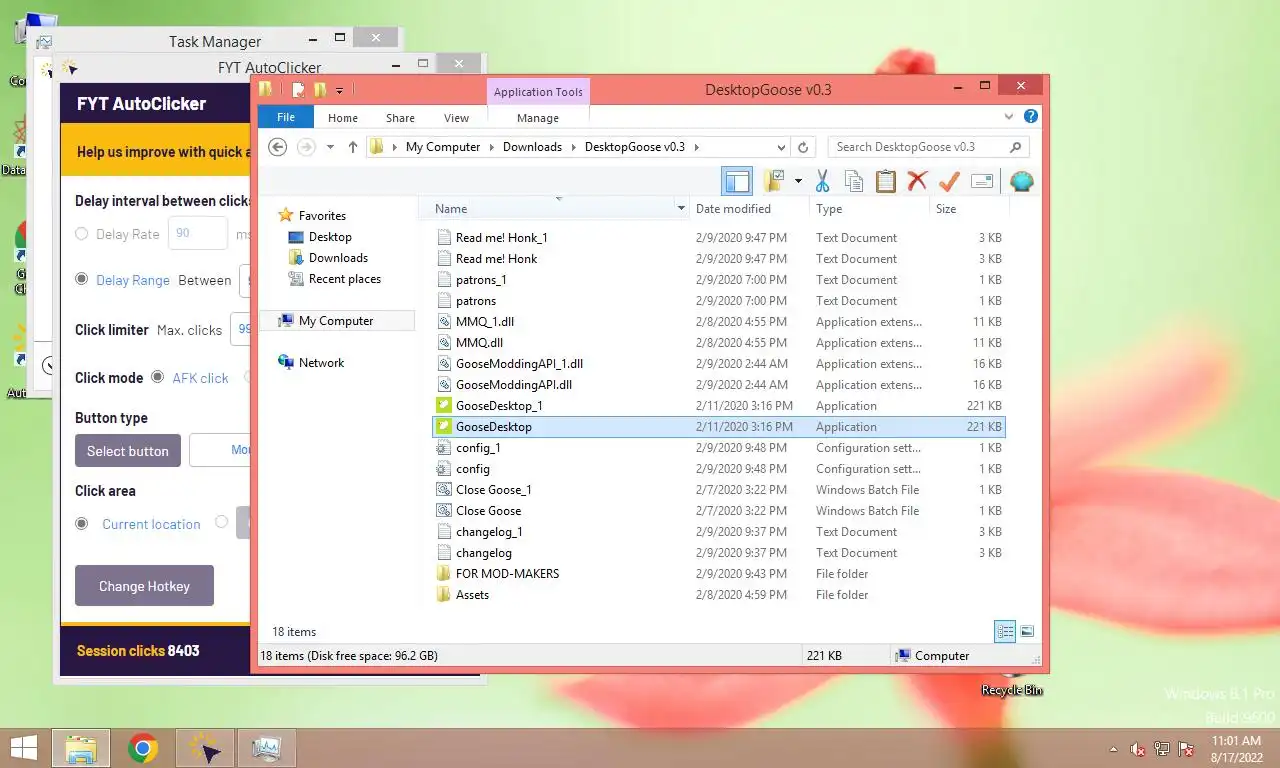
Task: Click Task Manager taskbar icon
Action: [267, 748]
